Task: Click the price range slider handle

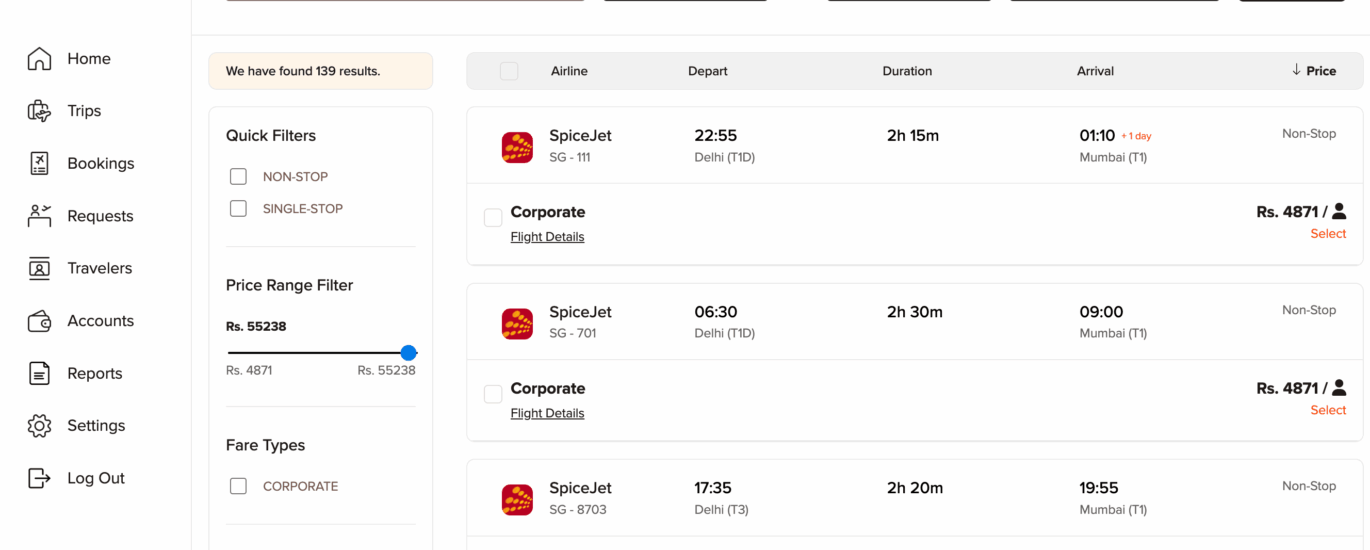Action: click(408, 353)
